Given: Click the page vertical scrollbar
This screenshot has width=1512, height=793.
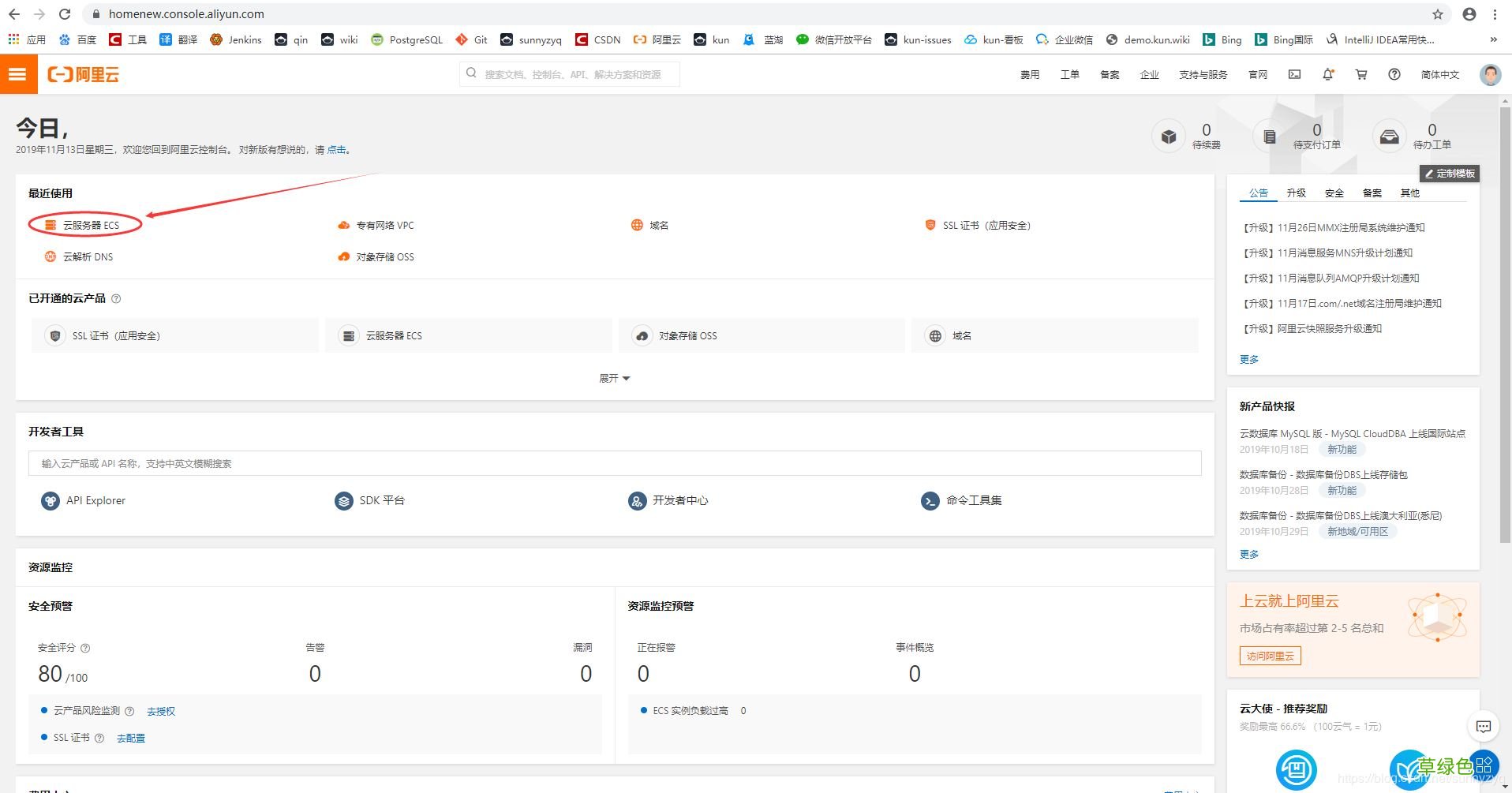Looking at the screenshot, I should pos(1505,324).
